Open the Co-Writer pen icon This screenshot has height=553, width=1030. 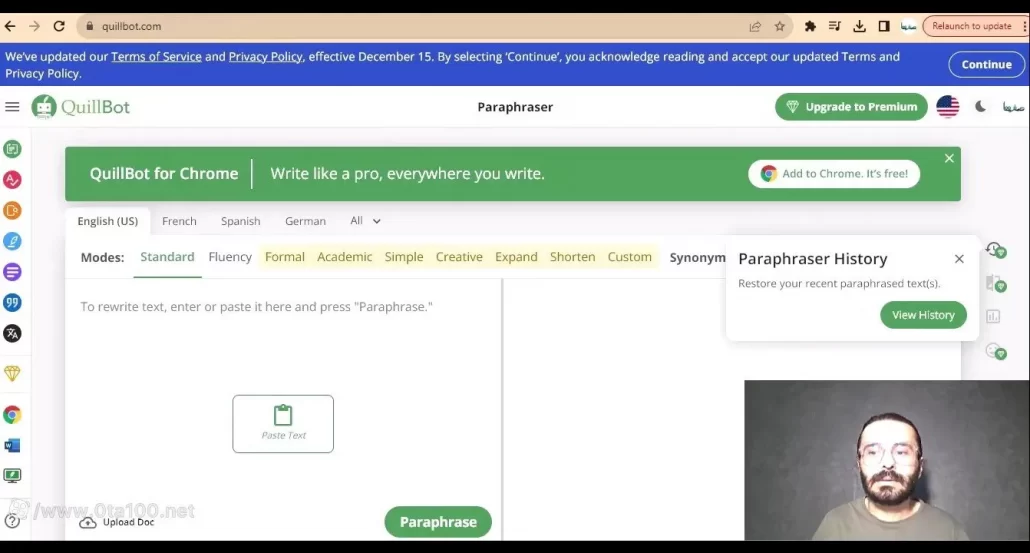click(x=12, y=241)
